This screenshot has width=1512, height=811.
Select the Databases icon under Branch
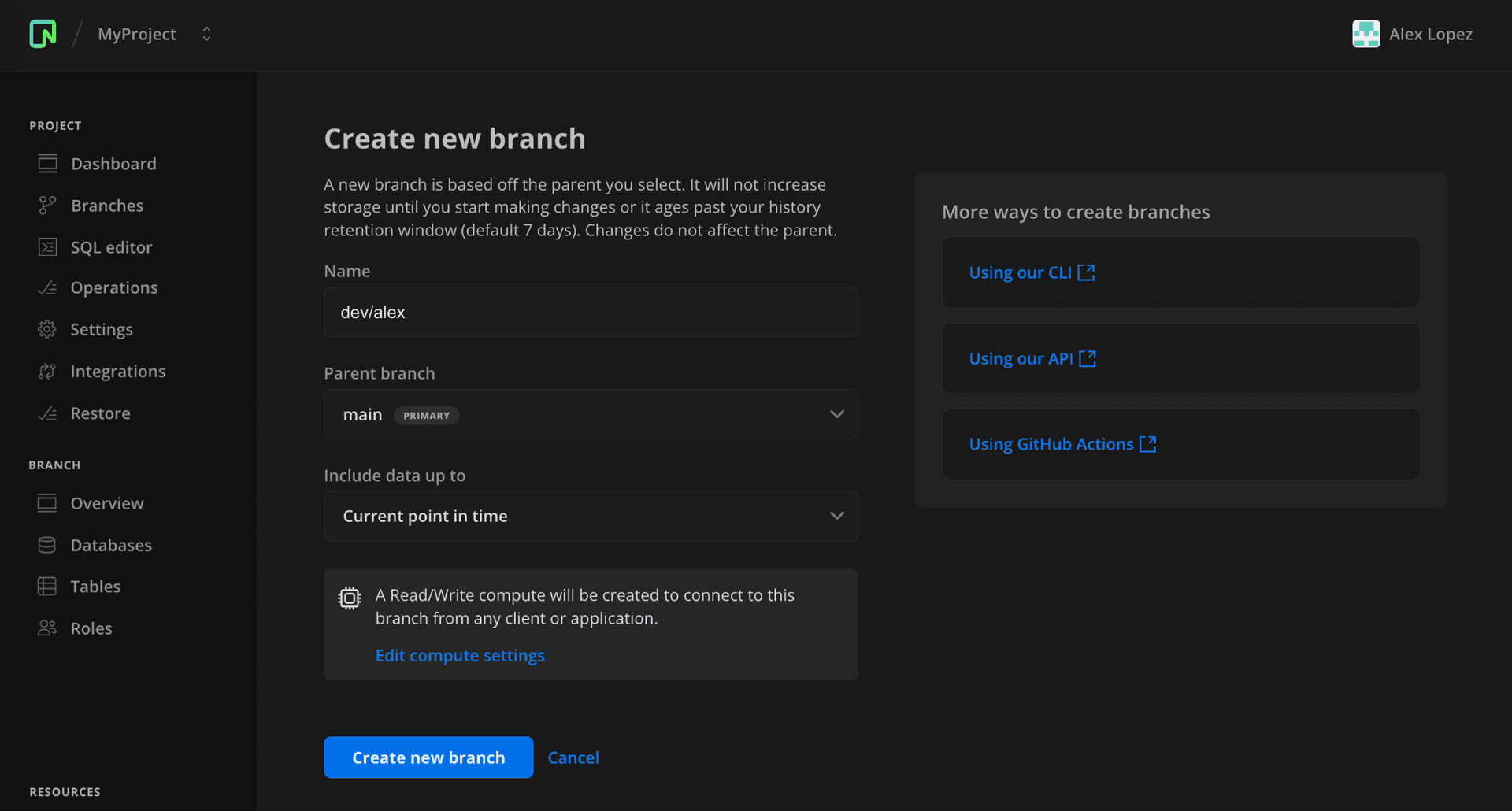(48, 545)
